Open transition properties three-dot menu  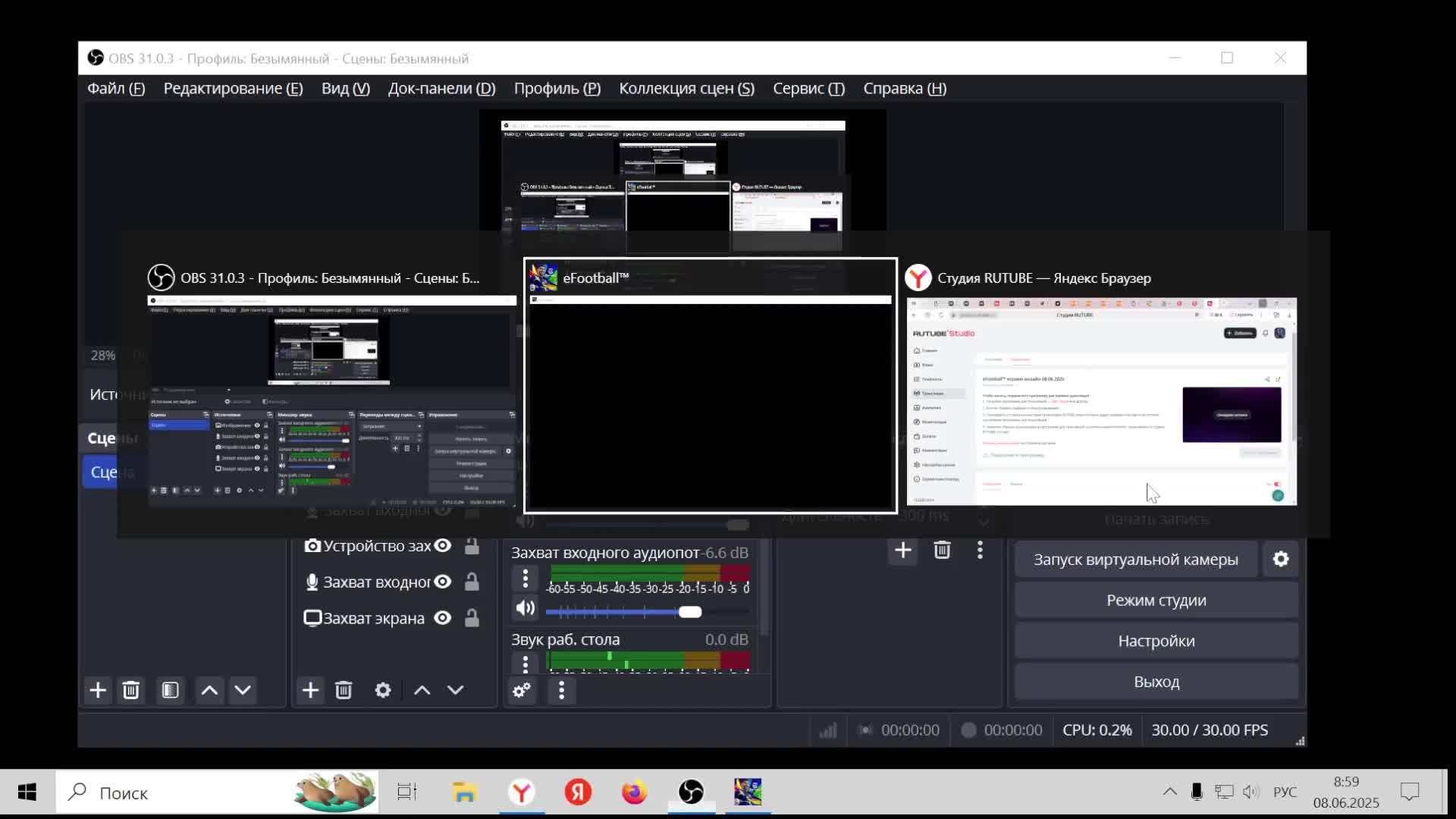click(x=980, y=550)
